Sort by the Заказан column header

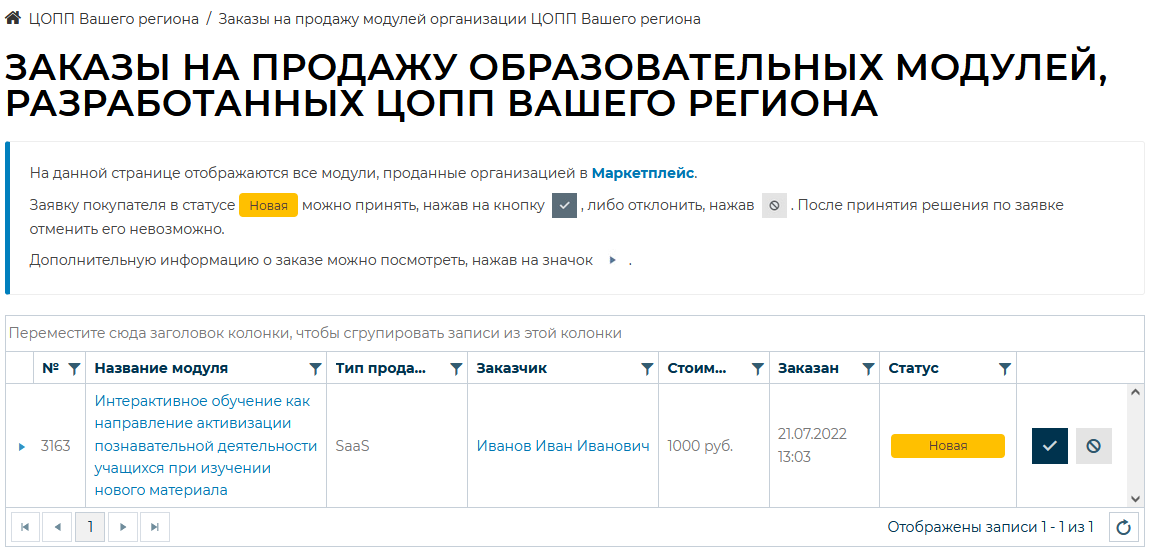808,369
